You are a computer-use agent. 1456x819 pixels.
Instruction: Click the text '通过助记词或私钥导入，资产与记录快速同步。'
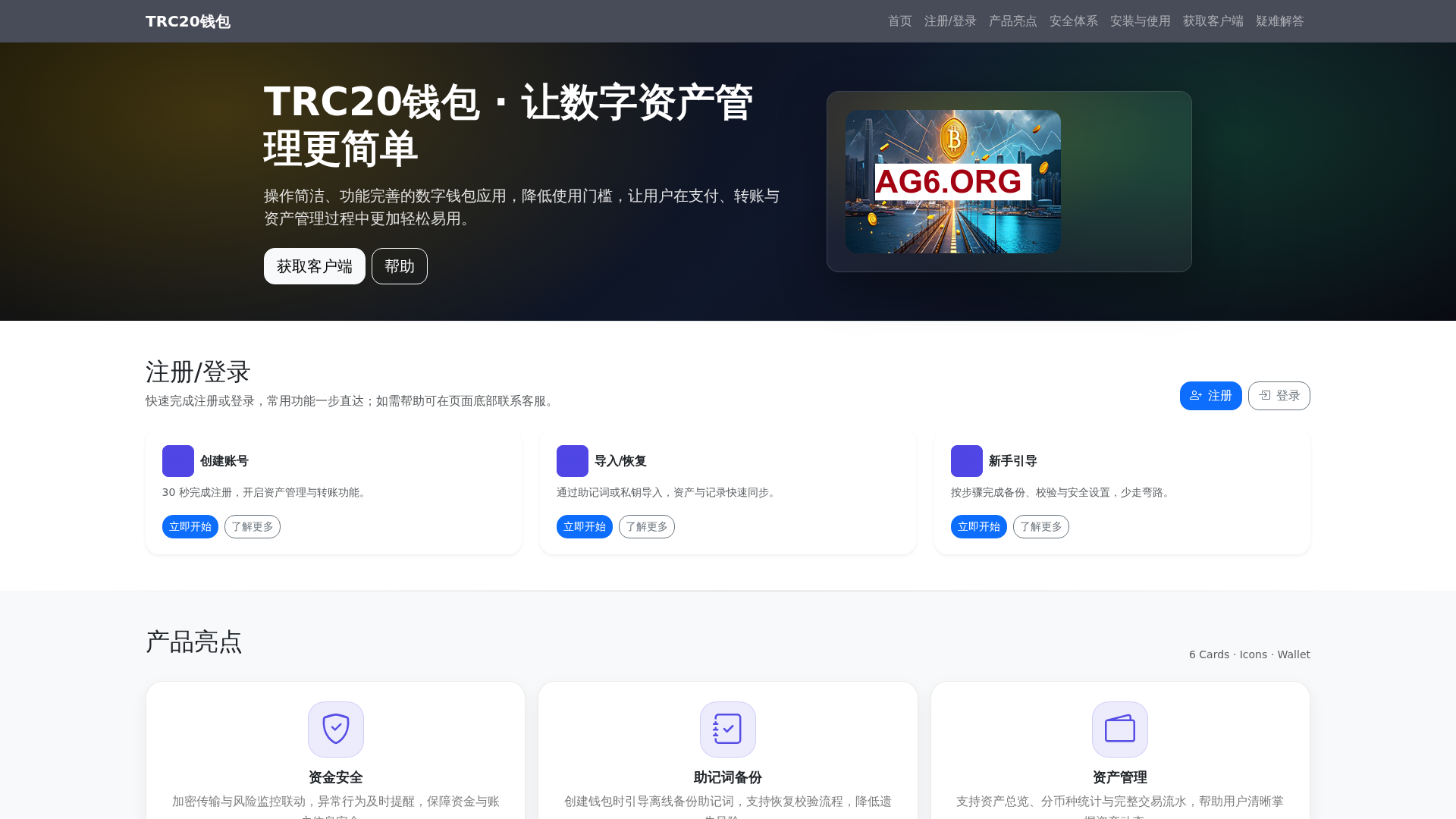coord(668,493)
